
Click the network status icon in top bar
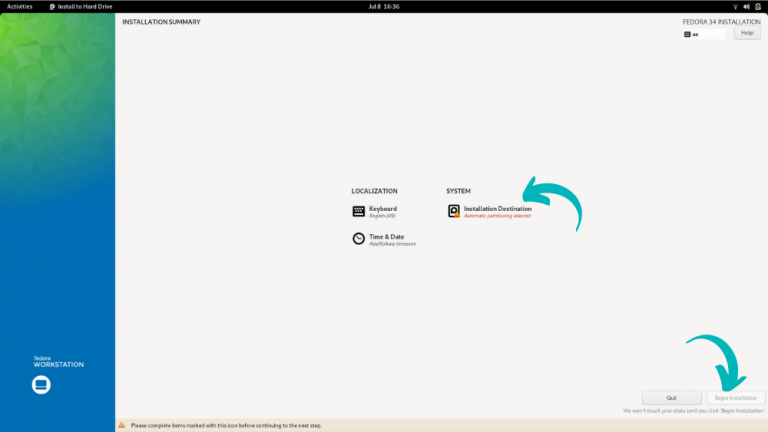point(735,6)
